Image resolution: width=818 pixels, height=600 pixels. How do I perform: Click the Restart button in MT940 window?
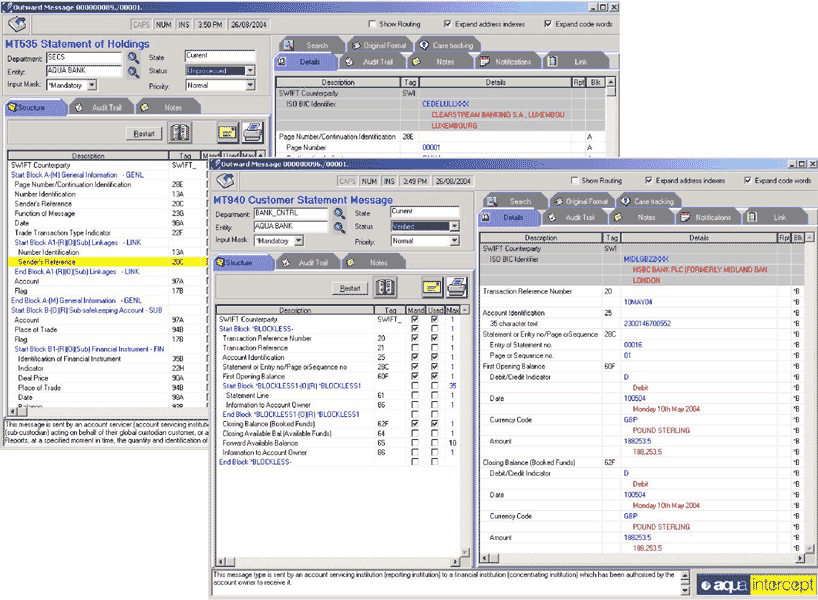click(x=349, y=289)
